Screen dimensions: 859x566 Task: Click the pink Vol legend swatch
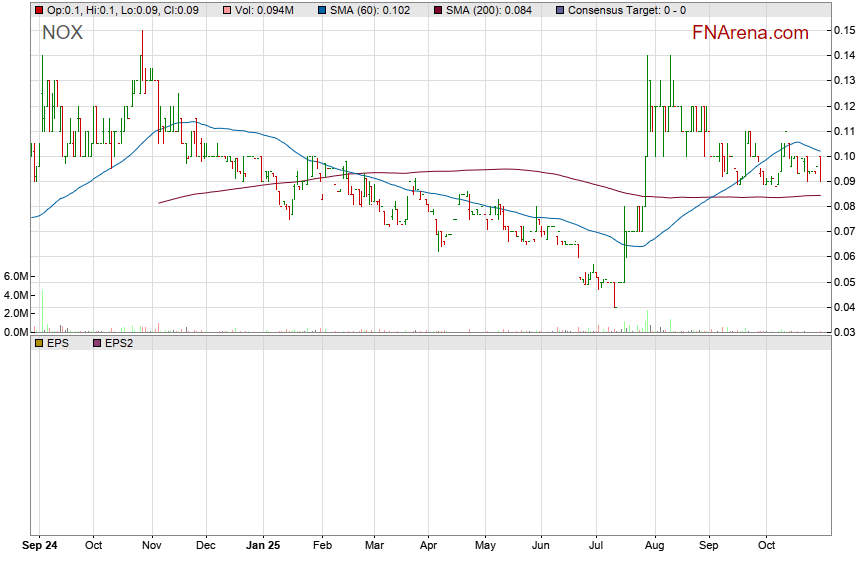pyautogui.click(x=227, y=10)
